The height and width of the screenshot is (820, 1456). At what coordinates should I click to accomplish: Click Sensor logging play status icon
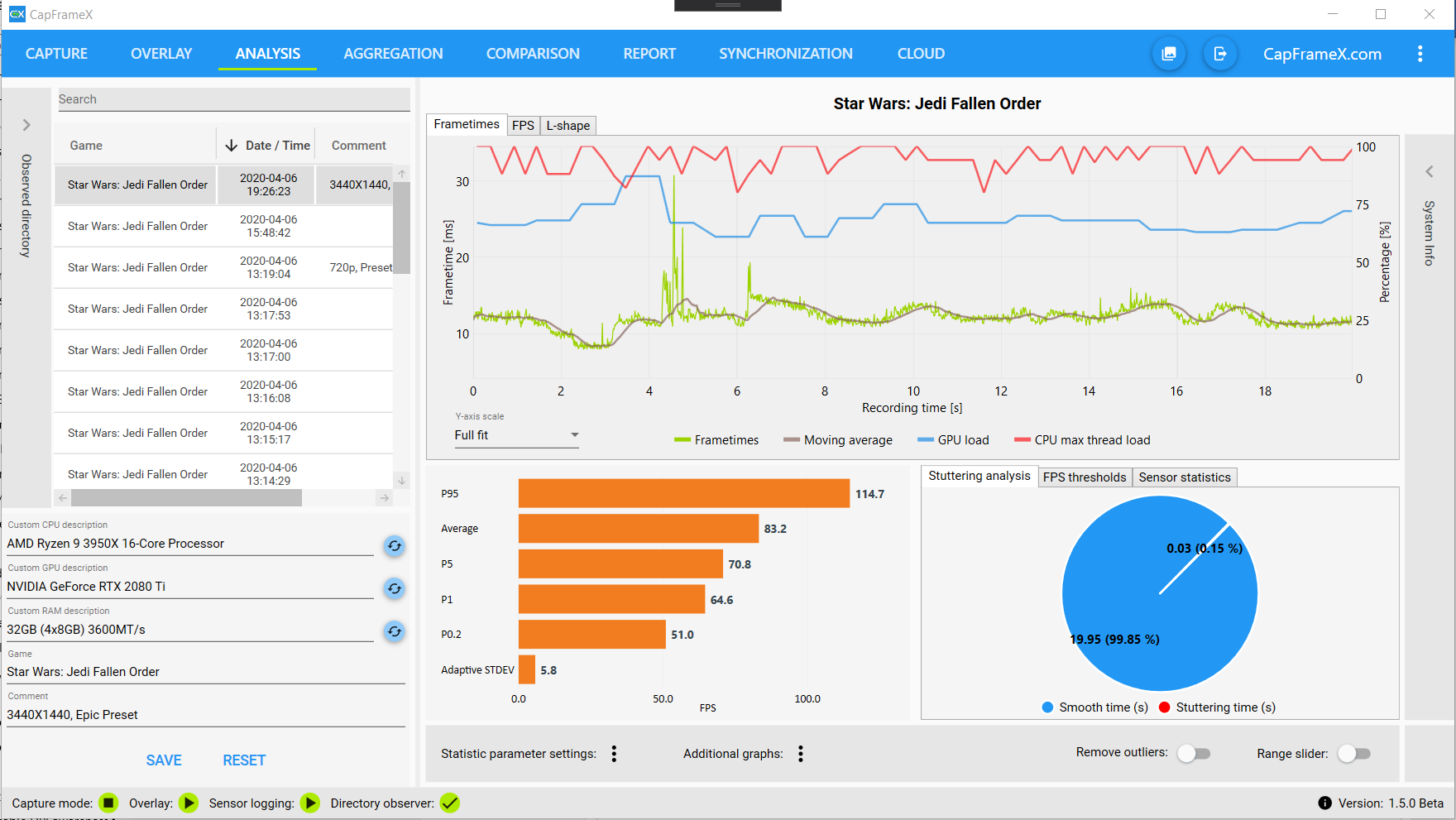coord(310,803)
